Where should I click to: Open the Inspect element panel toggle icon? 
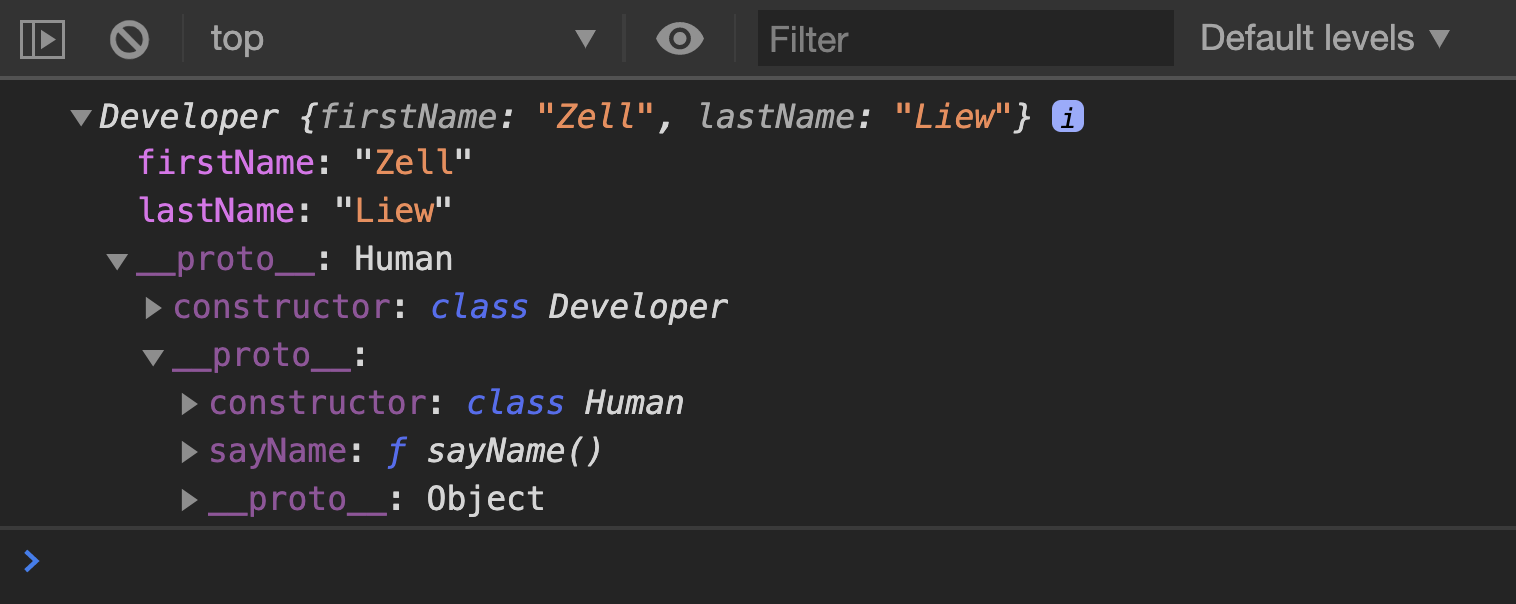(x=41, y=38)
